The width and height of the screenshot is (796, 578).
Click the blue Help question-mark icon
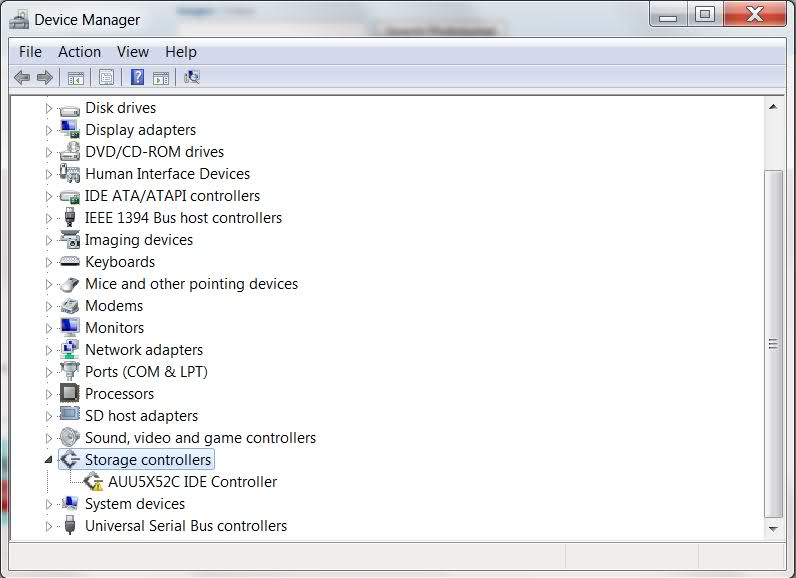click(x=137, y=77)
